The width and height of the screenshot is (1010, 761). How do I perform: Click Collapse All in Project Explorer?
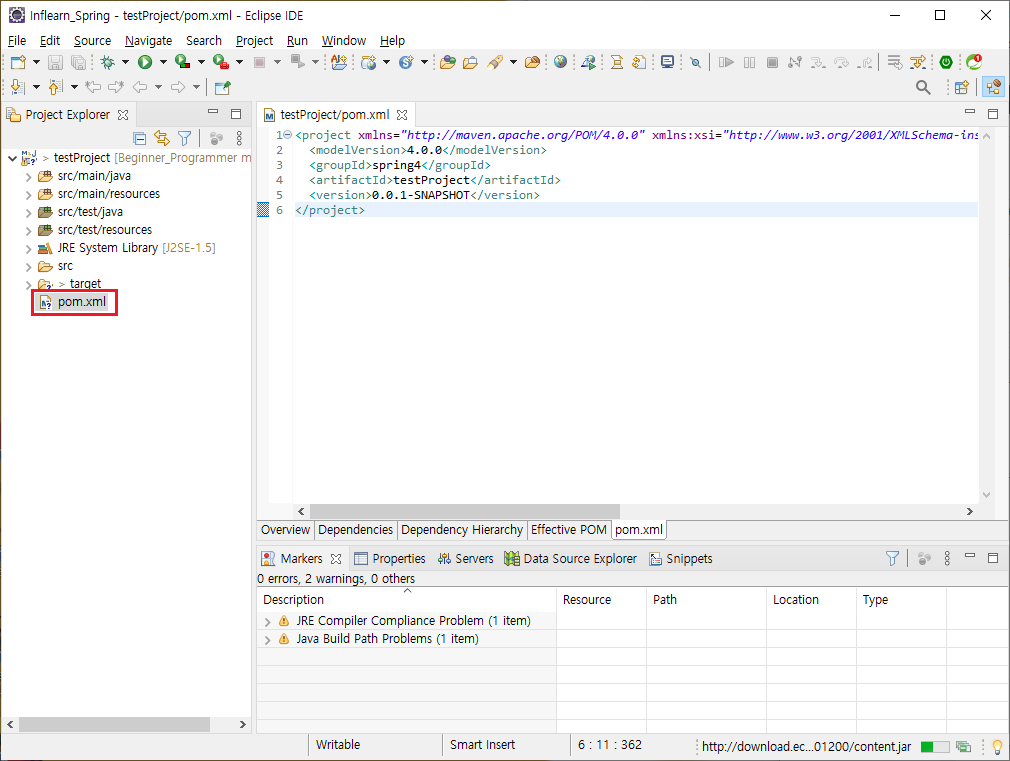tap(139, 138)
